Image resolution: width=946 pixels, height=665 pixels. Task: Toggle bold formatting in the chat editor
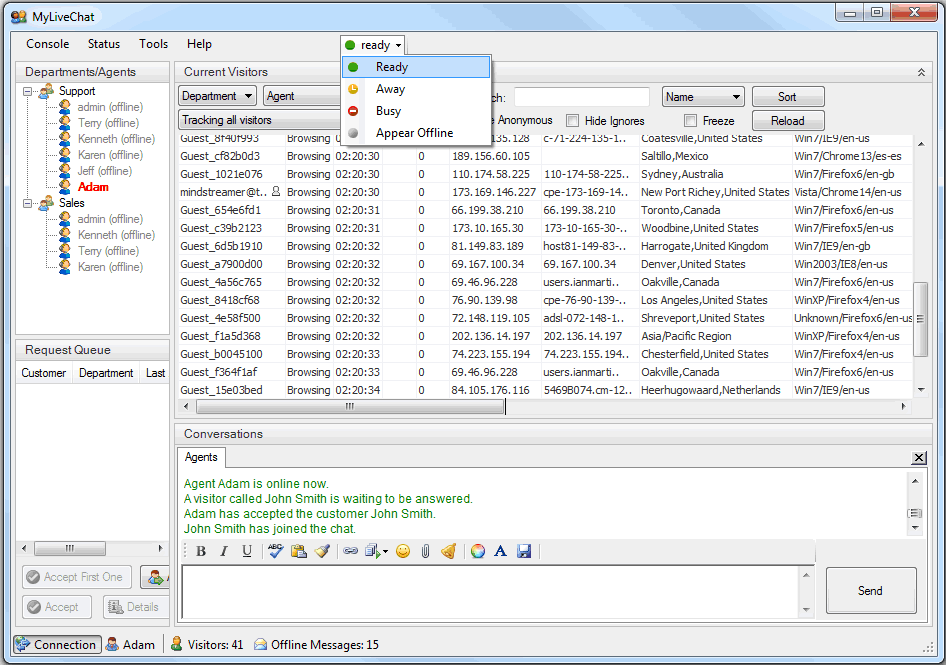[x=201, y=551]
